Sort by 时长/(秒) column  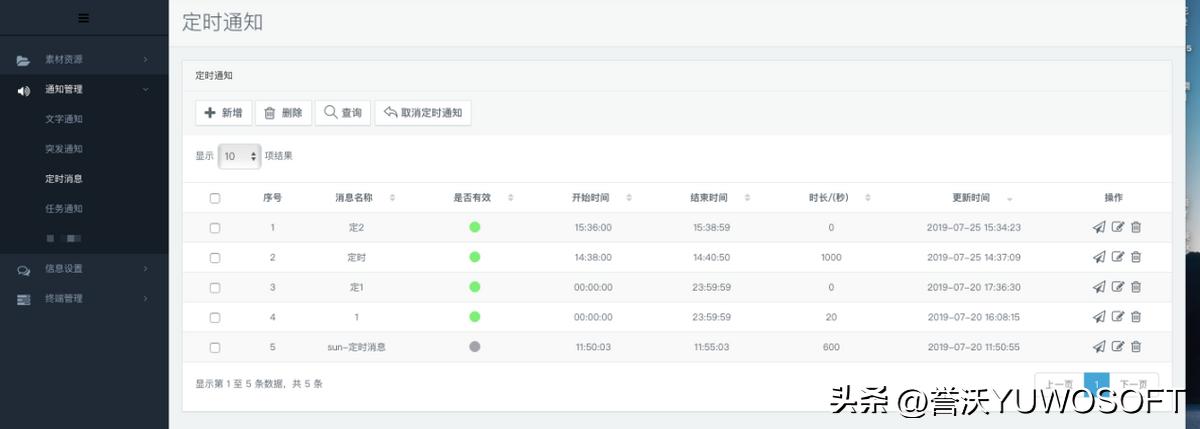click(867, 198)
